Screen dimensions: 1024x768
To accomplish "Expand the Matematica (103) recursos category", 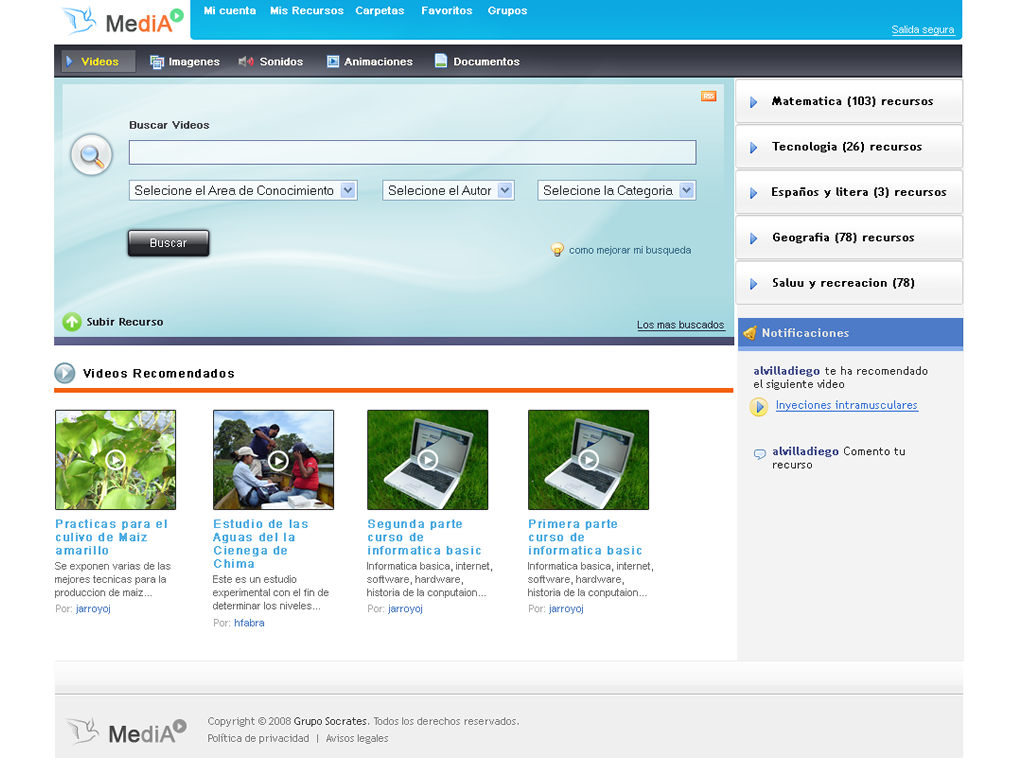I will 851,101.
